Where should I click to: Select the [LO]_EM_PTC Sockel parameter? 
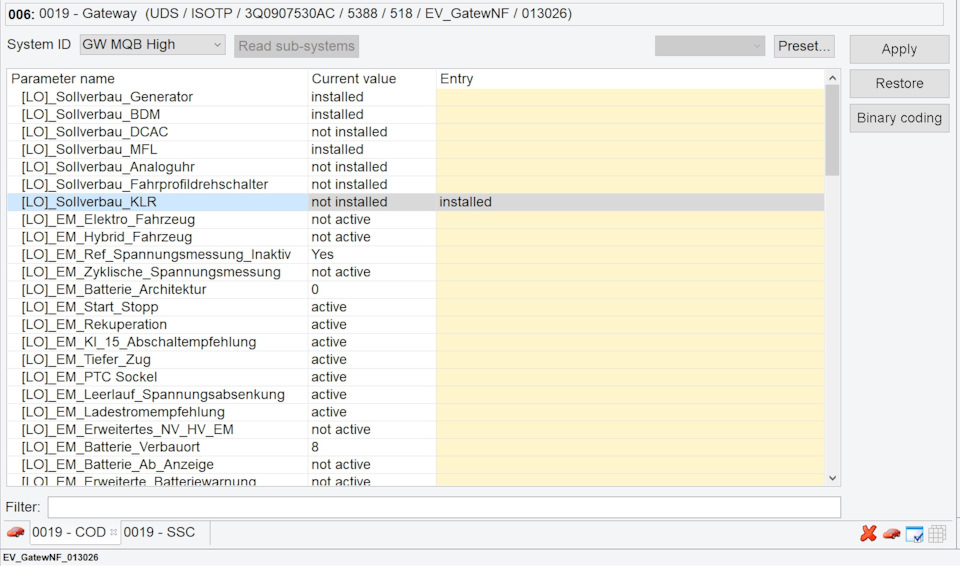[89, 377]
